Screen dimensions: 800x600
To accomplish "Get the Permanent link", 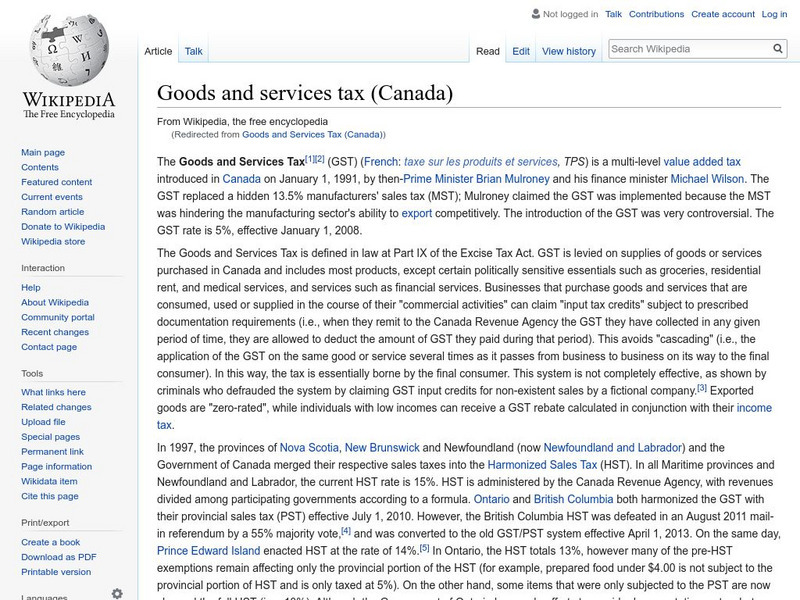I will pos(53,451).
